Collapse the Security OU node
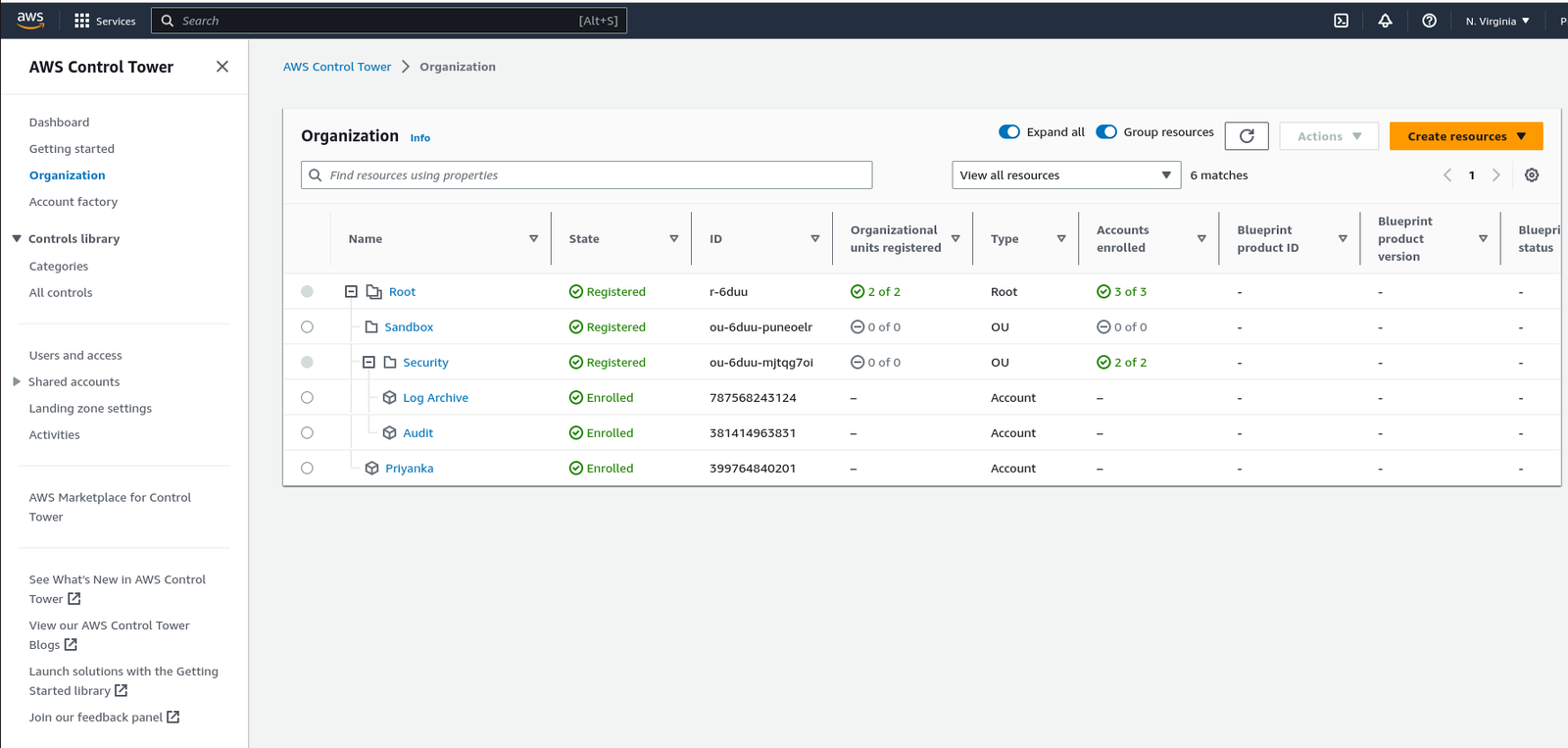 click(369, 363)
